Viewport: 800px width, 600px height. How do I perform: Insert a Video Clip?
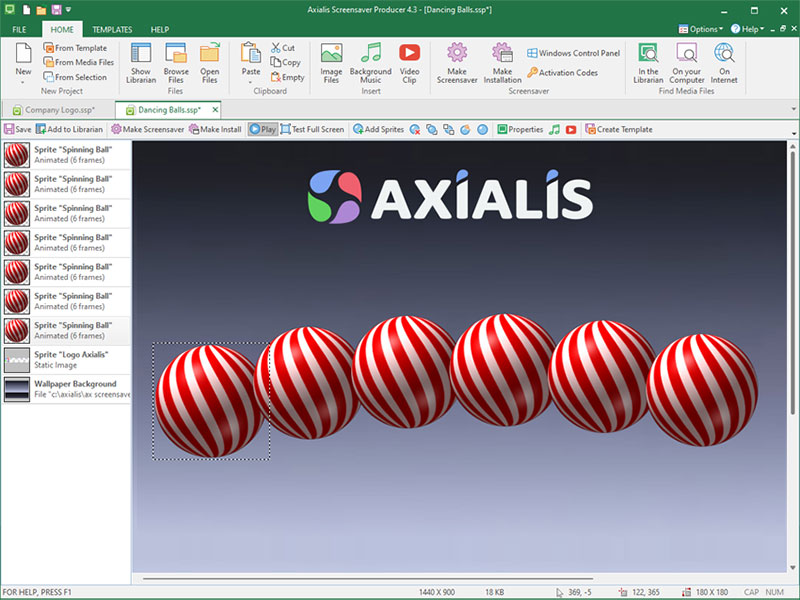tap(409, 62)
